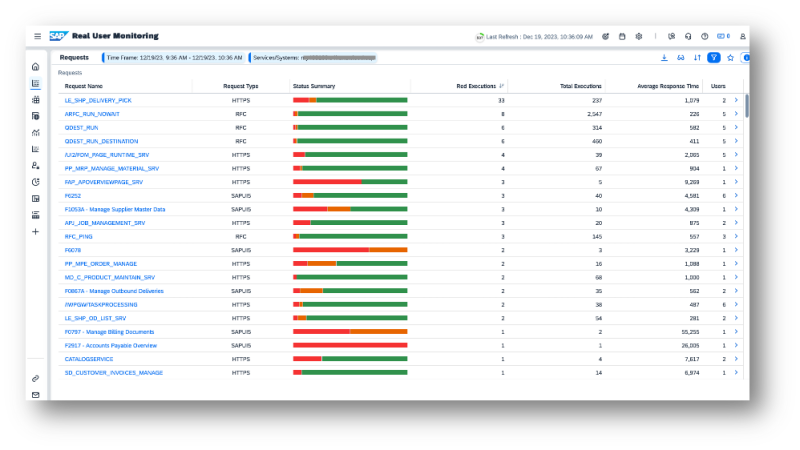The height and width of the screenshot is (450, 800).
Task: Toggle the Last Refresh auto-refresh indicator
Action: [480, 36]
